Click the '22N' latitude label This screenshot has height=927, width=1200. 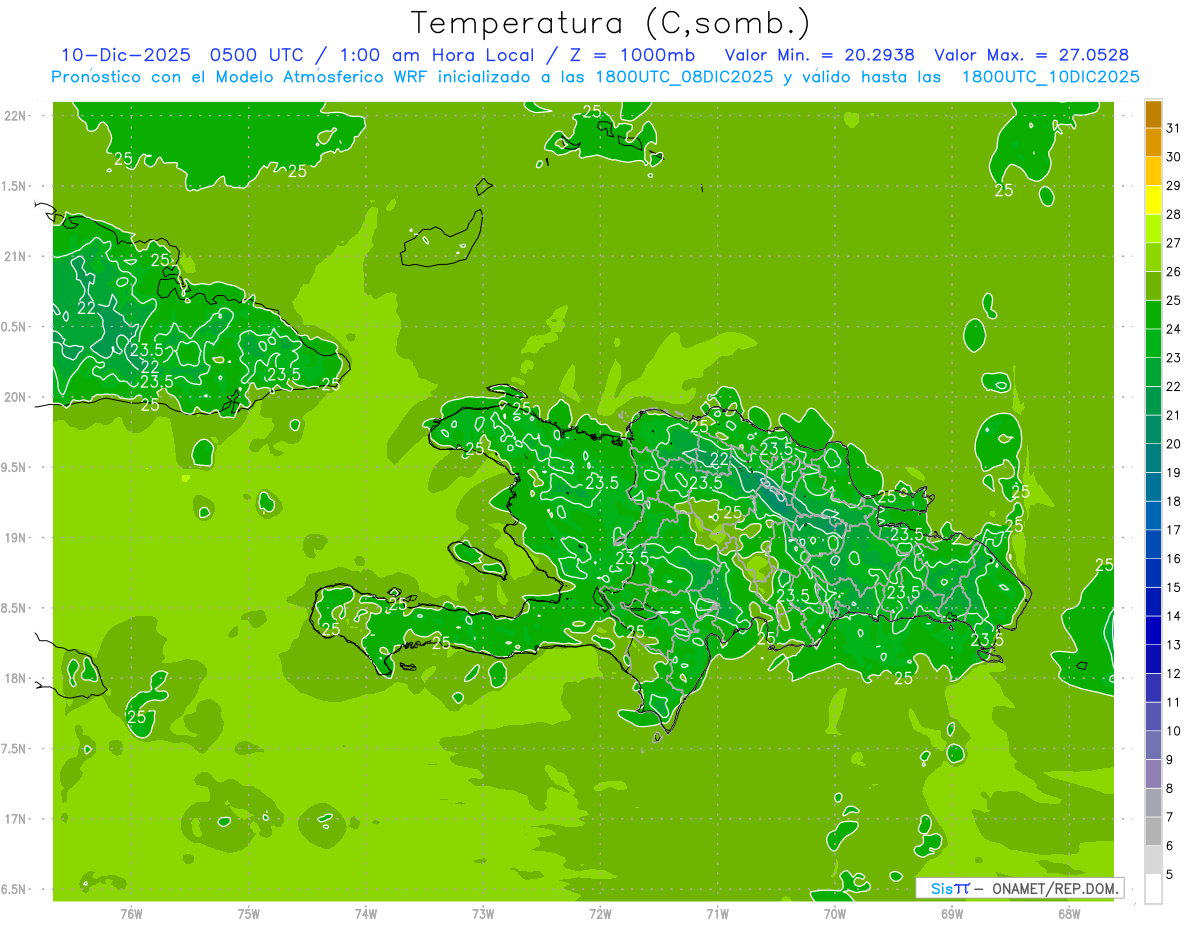pyautogui.click(x=15, y=116)
